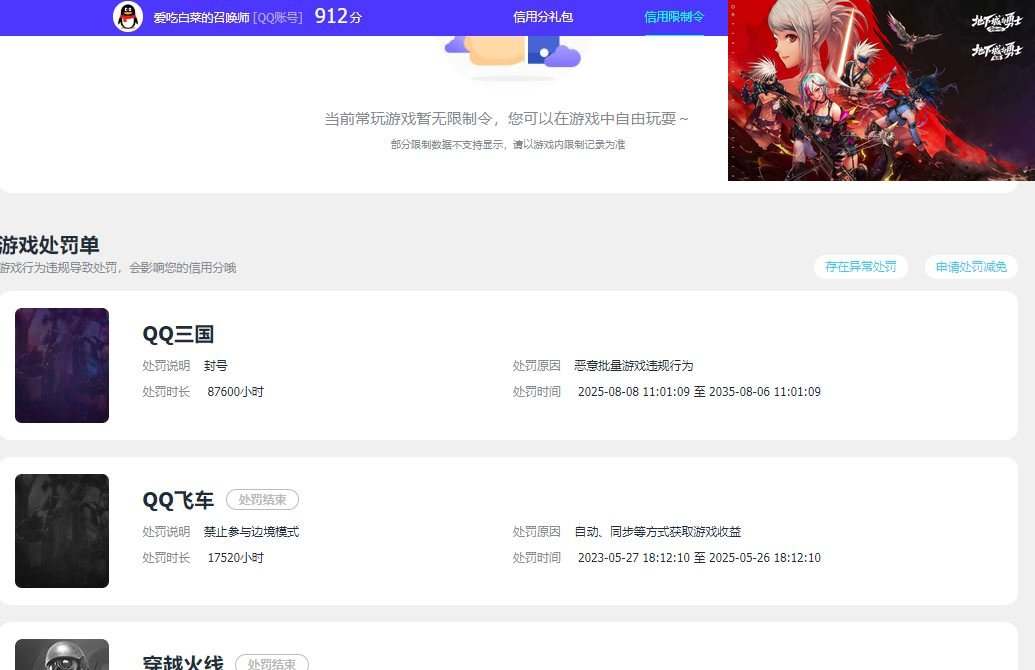Image resolution: width=1035 pixels, height=670 pixels.
Task: Click the 穿越火线 title
Action: coord(183,662)
